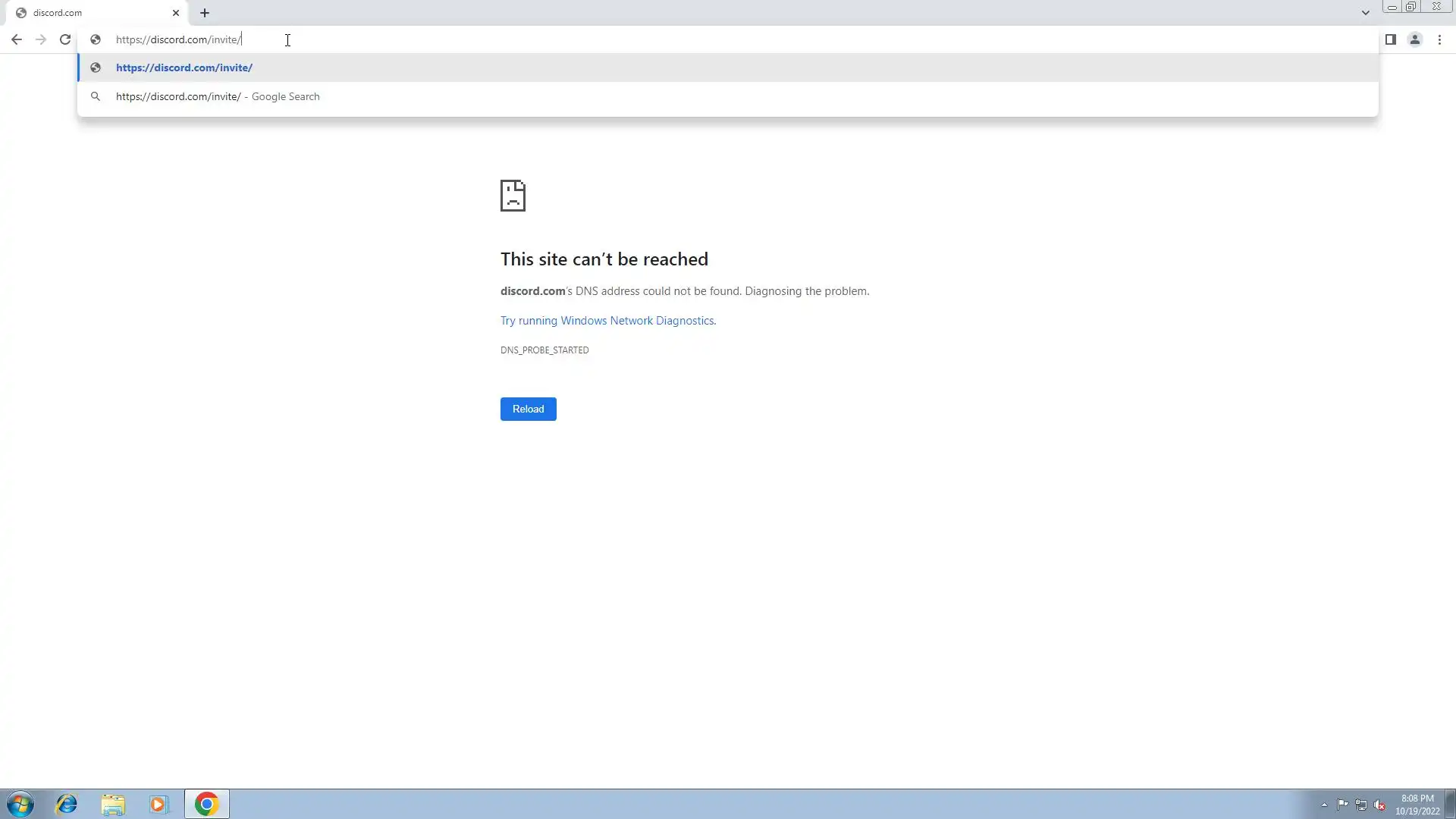This screenshot has height=819, width=1456.
Task: Launch Internet Explorer from taskbar
Action: click(67, 804)
